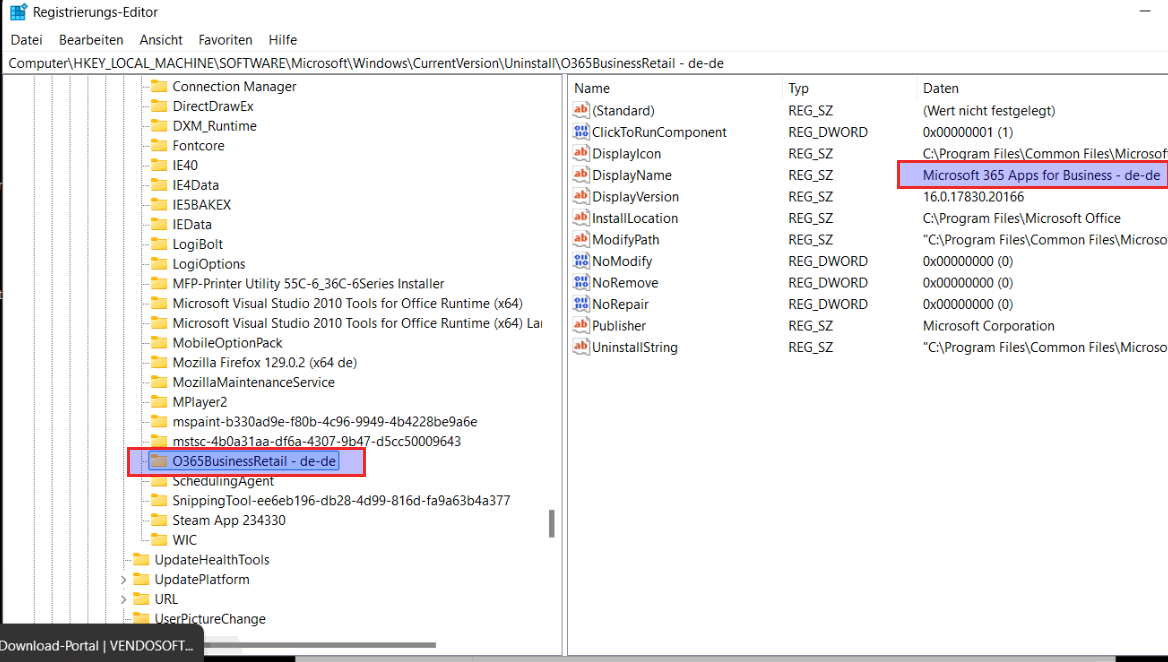This screenshot has height=662, width=1168.
Task: Click the Registry Editor app icon in title bar
Action: (18, 12)
